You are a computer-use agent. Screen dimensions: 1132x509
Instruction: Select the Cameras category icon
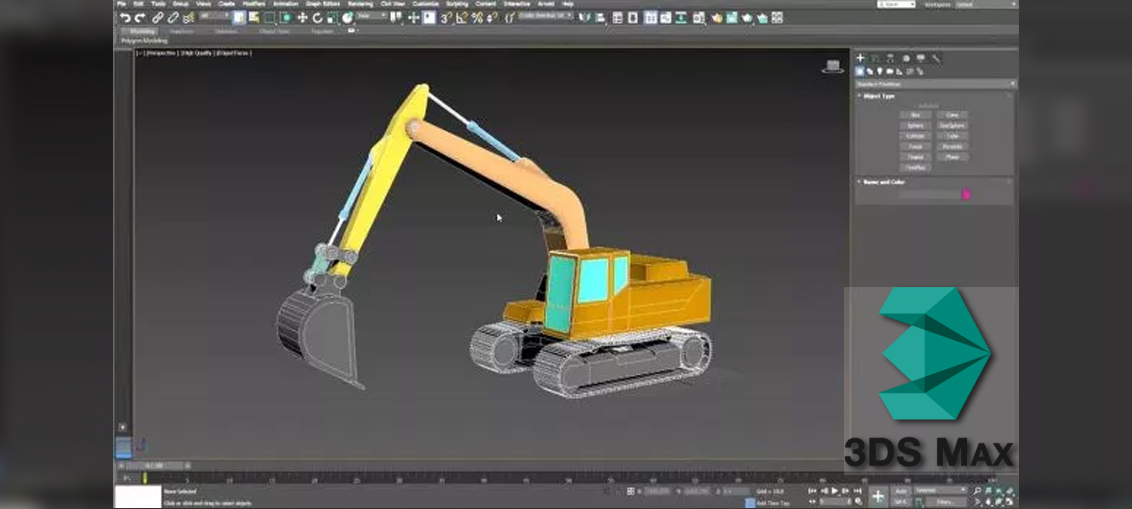[x=889, y=71]
